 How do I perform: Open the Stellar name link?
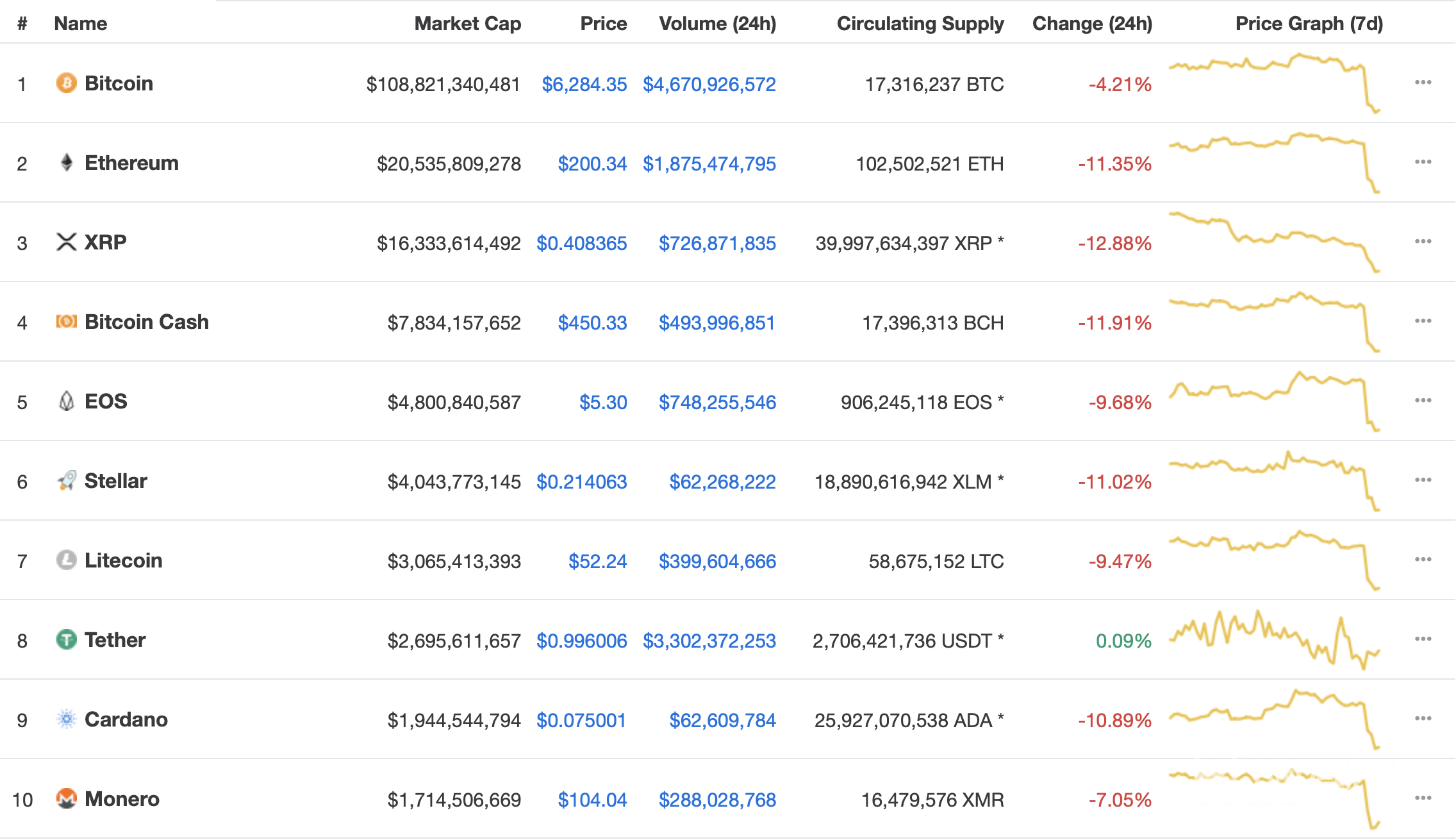115,481
